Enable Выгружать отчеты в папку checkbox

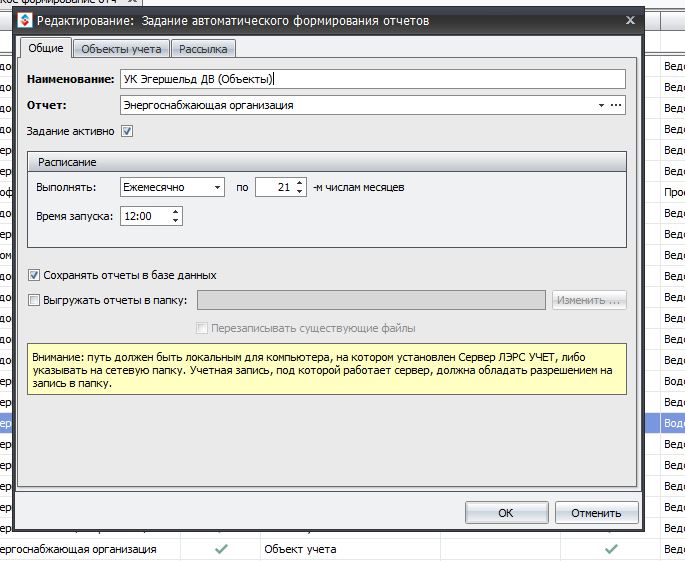(x=34, y=300)
